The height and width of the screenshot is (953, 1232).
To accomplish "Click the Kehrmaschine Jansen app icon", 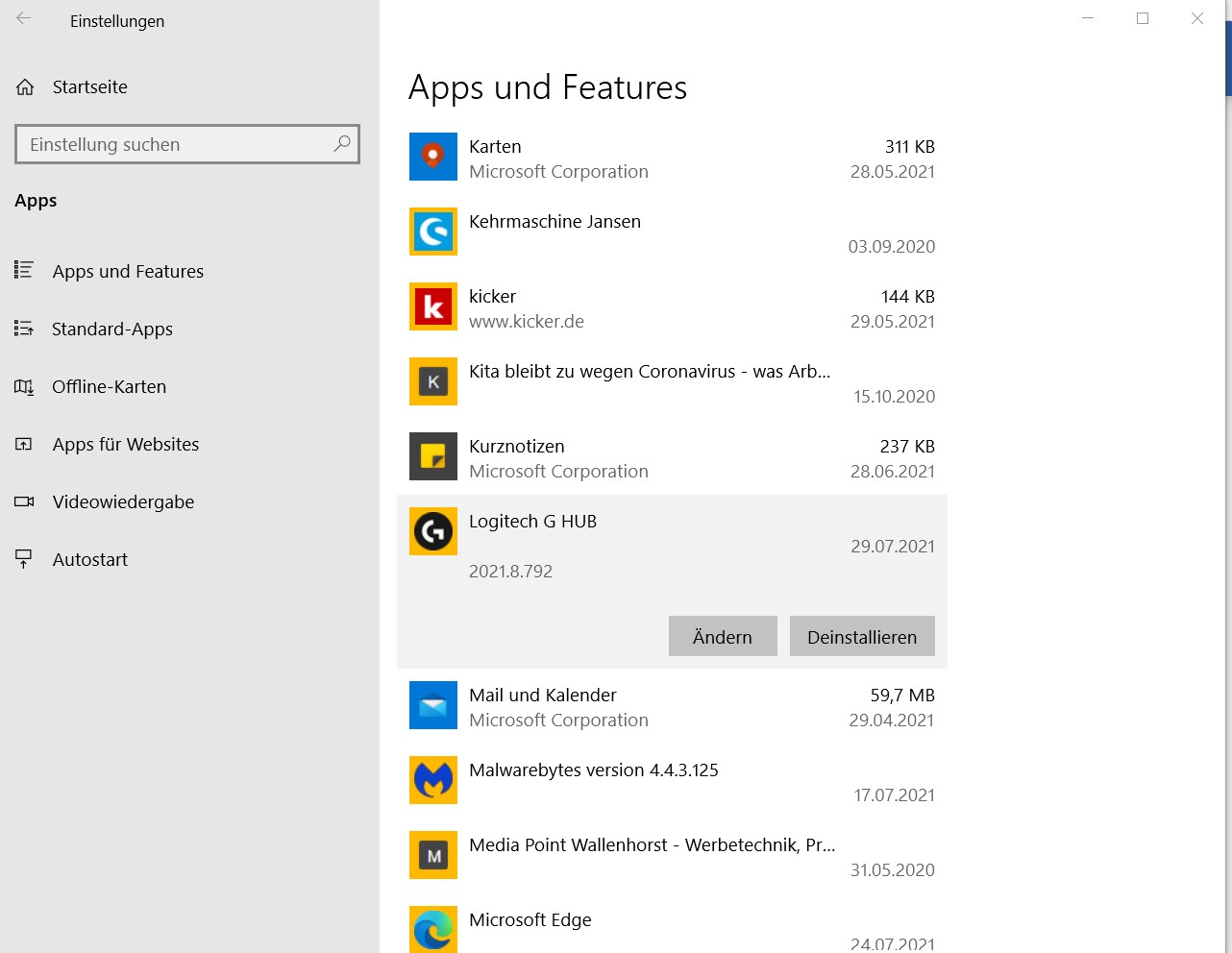I will 433,232.
